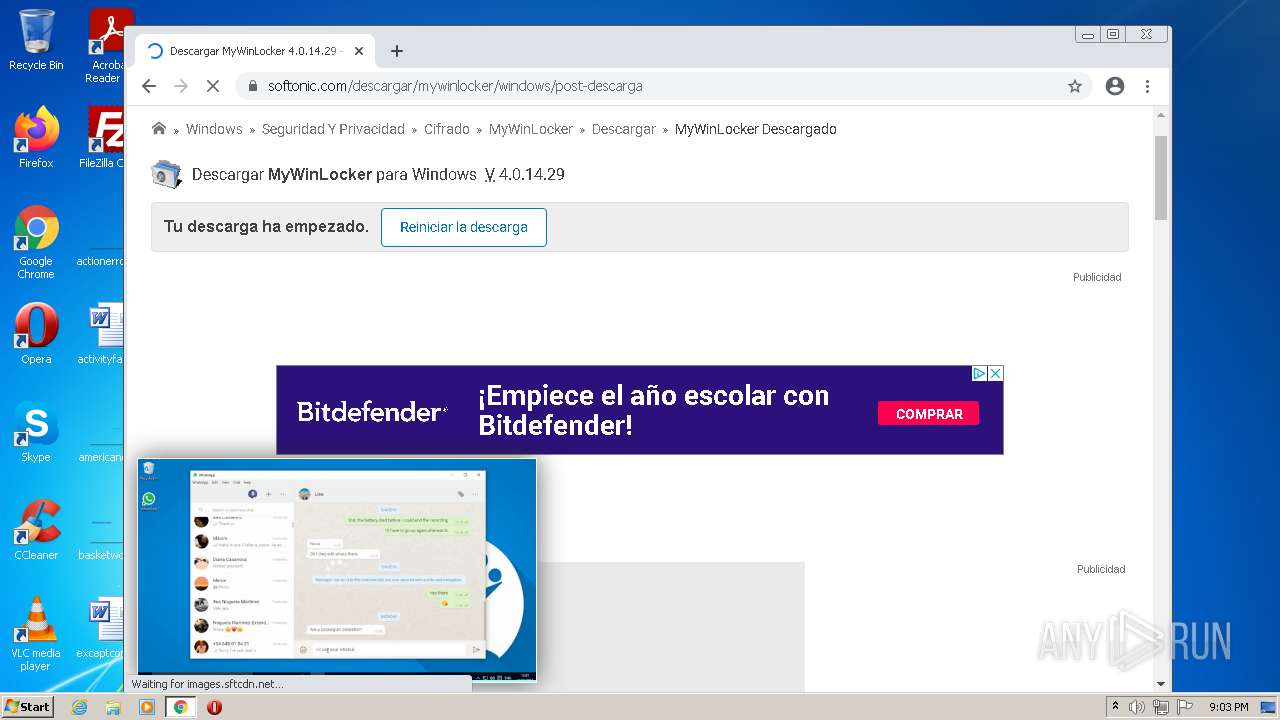Open Firefox desktop shortcut
Image resolution: width=1280 pixels, height=720 pixels.
pyautogui.click(x=36, y=138)
